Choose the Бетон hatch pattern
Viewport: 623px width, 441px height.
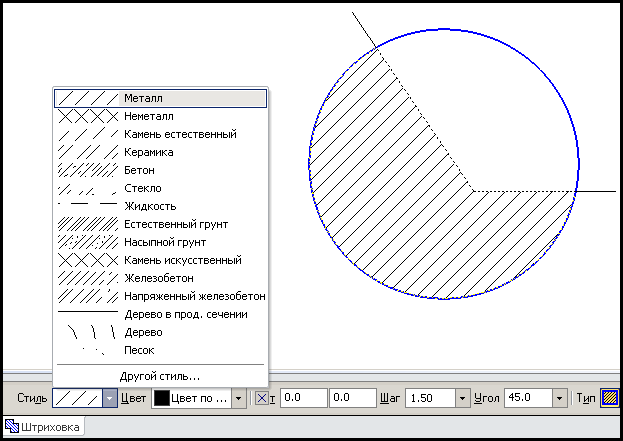point(160,170)
